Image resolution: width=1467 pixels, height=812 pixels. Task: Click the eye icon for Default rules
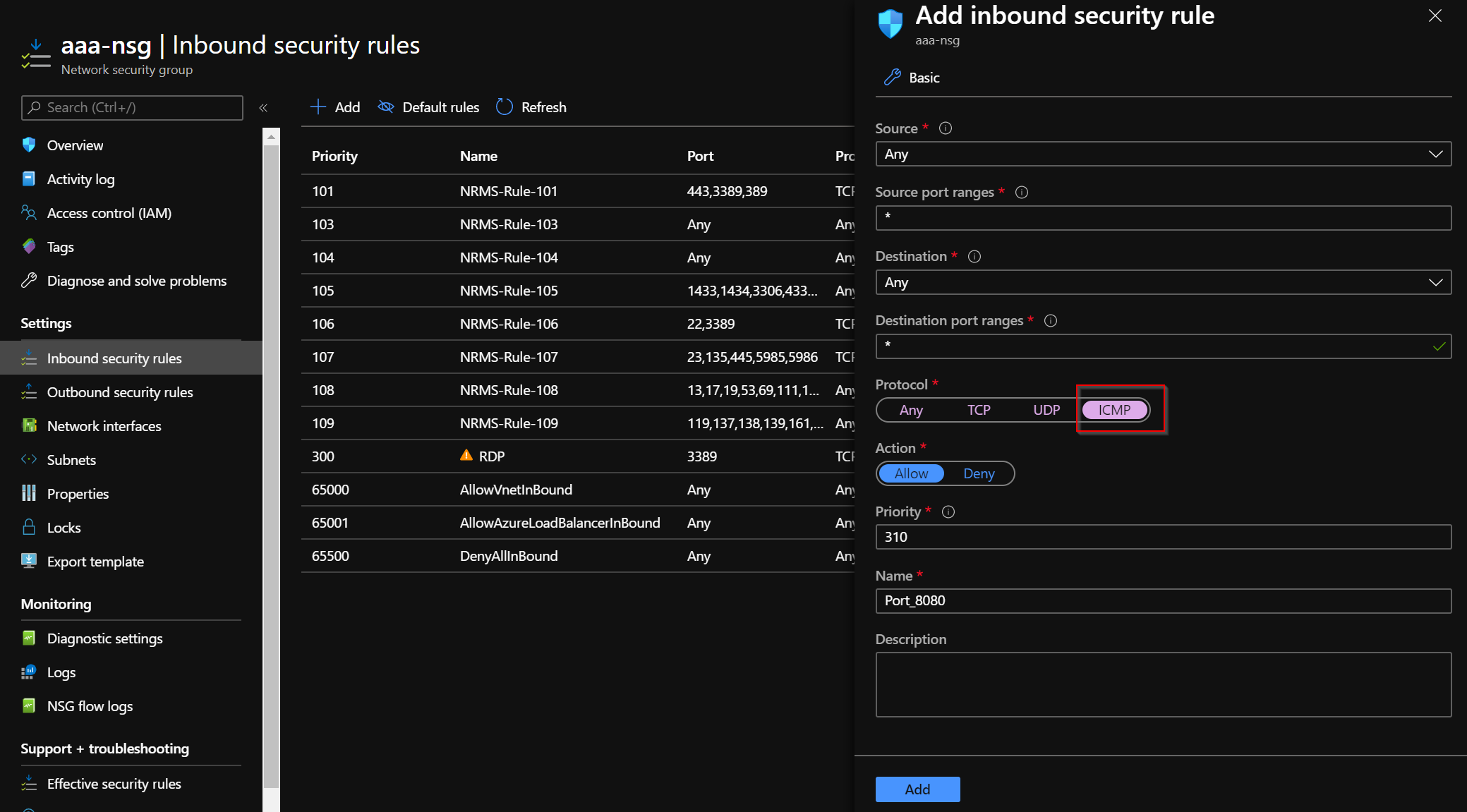click(386, 107)
